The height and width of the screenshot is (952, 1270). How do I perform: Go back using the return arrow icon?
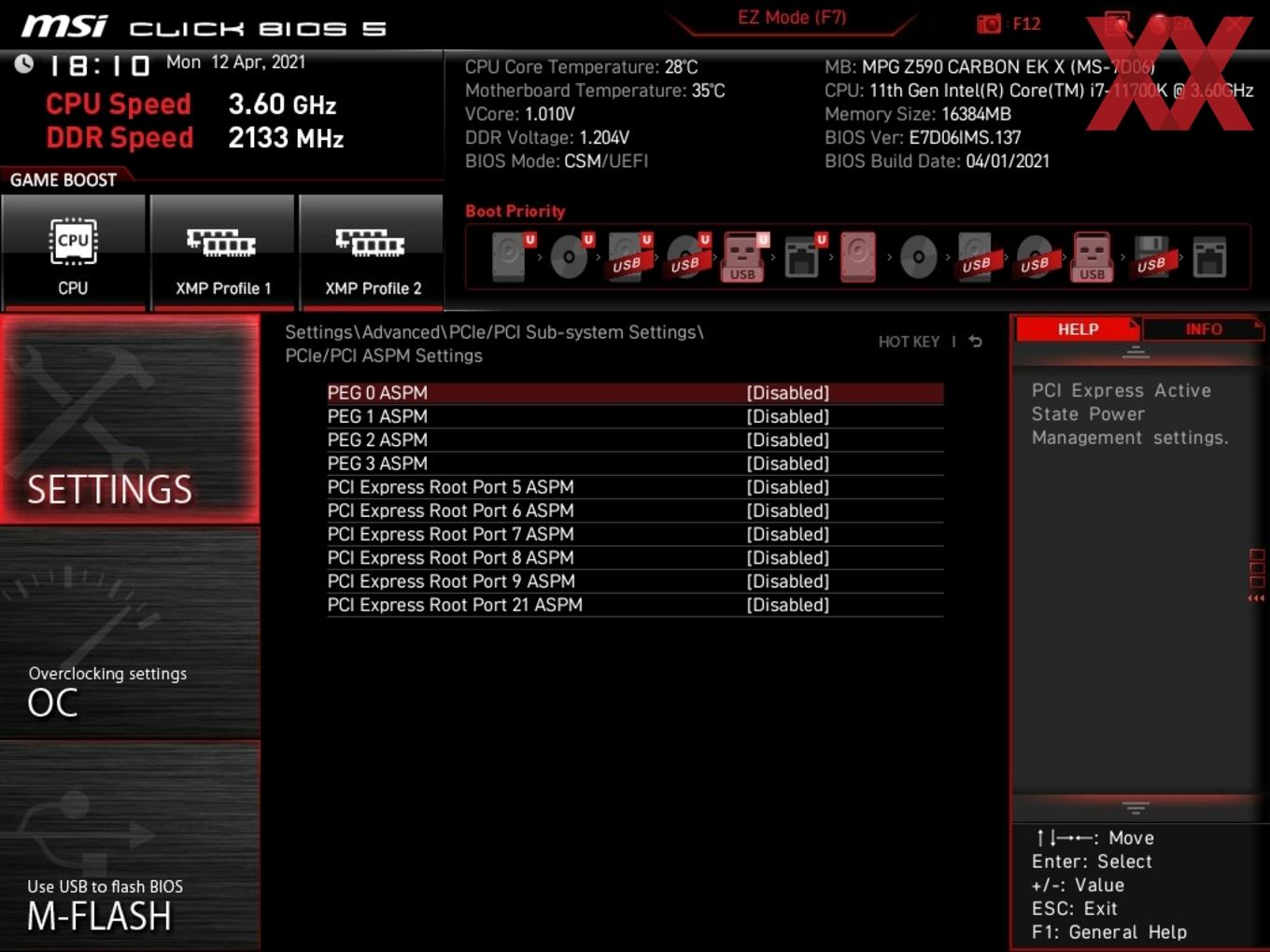click(x=975, y=342)
